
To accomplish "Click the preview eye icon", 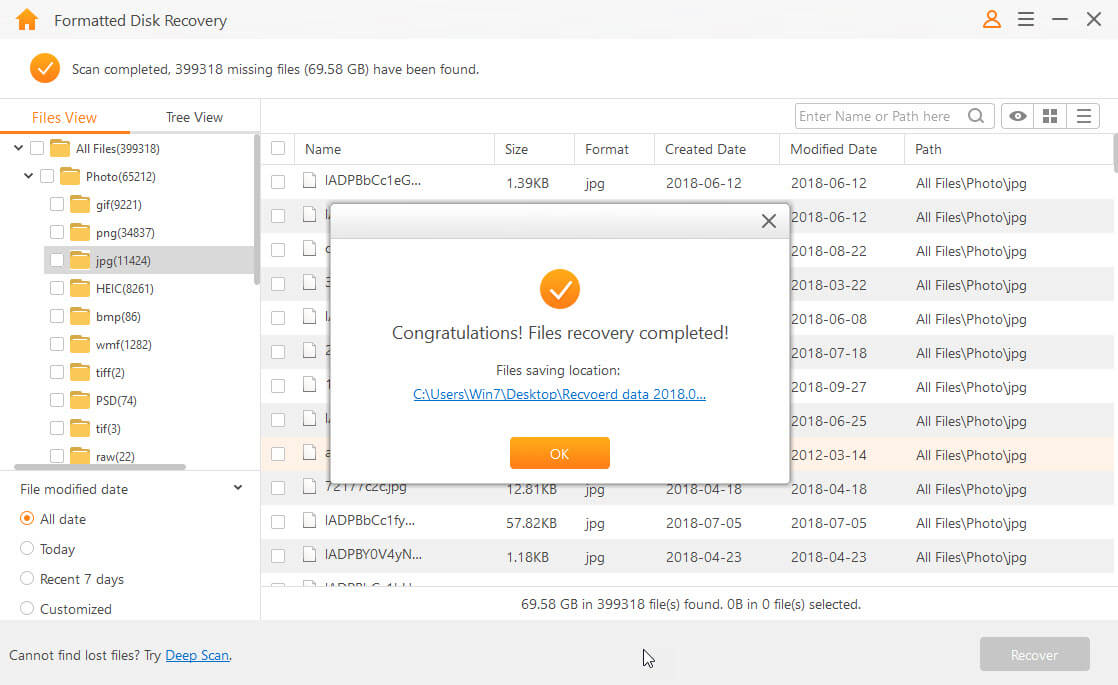I will tap(1017, 116).
